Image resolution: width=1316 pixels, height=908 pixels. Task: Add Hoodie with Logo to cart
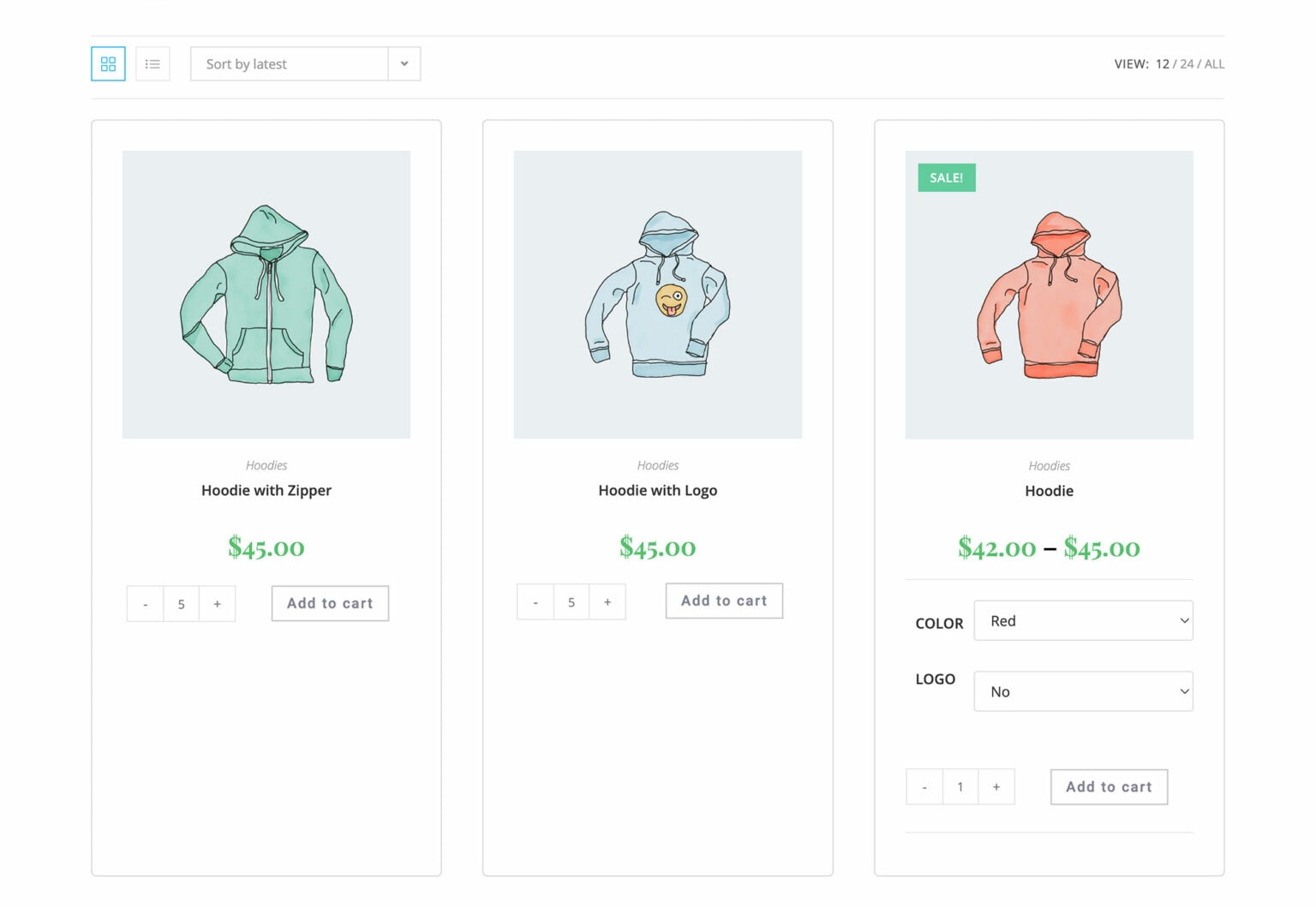pyautogui.click(x=723, y=600)
